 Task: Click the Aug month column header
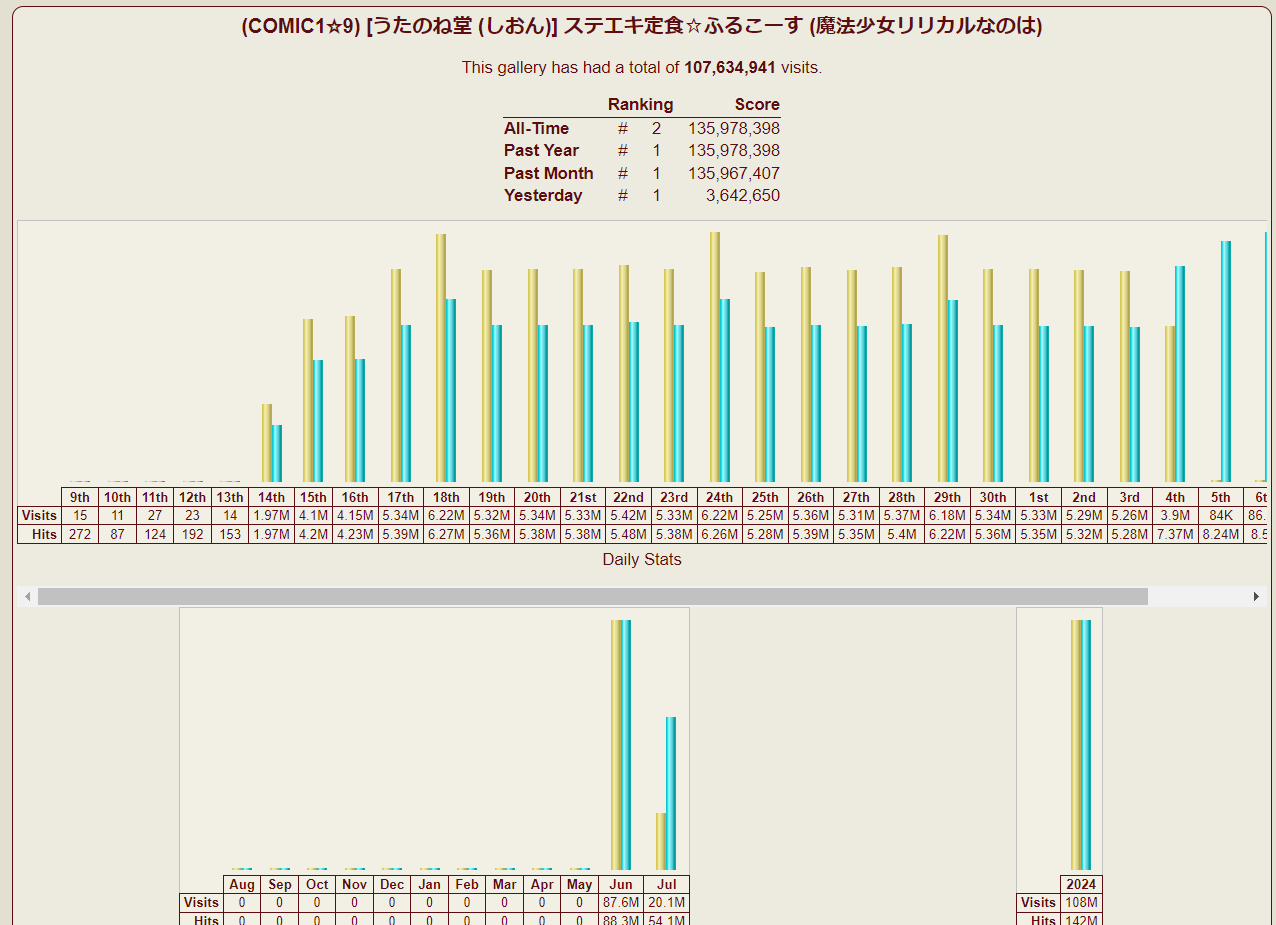coord(242,885)
